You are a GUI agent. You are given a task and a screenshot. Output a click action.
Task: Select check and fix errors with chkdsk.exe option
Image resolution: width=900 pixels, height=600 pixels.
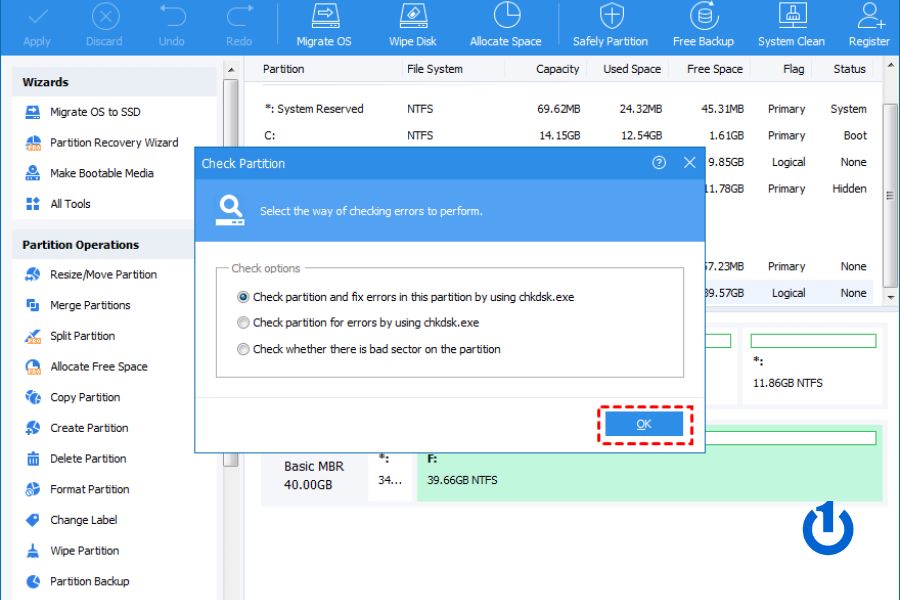pos(243,297)
